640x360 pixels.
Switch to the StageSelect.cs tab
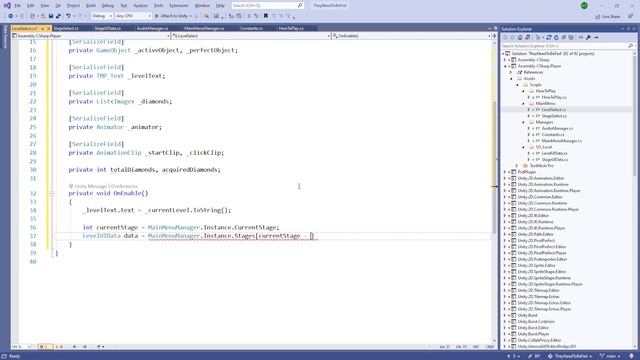(66, 28)
